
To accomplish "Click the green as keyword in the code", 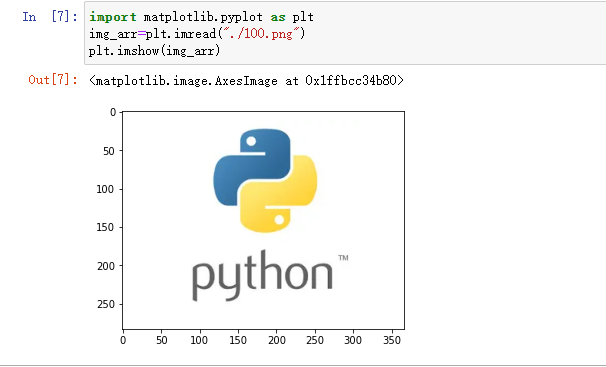I will click(x=278, y=17).
